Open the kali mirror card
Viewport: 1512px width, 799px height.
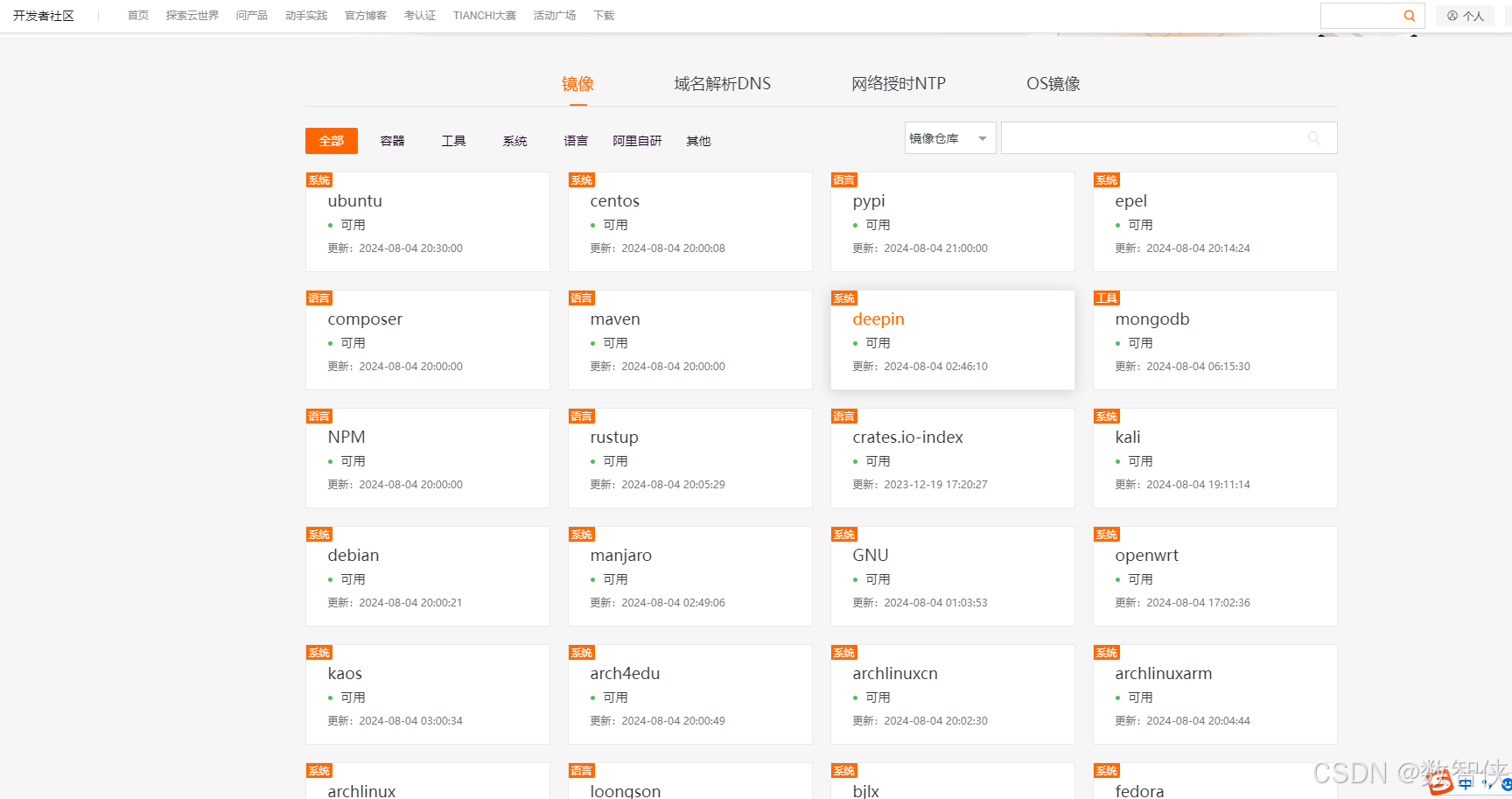[x=1215, y=458]
